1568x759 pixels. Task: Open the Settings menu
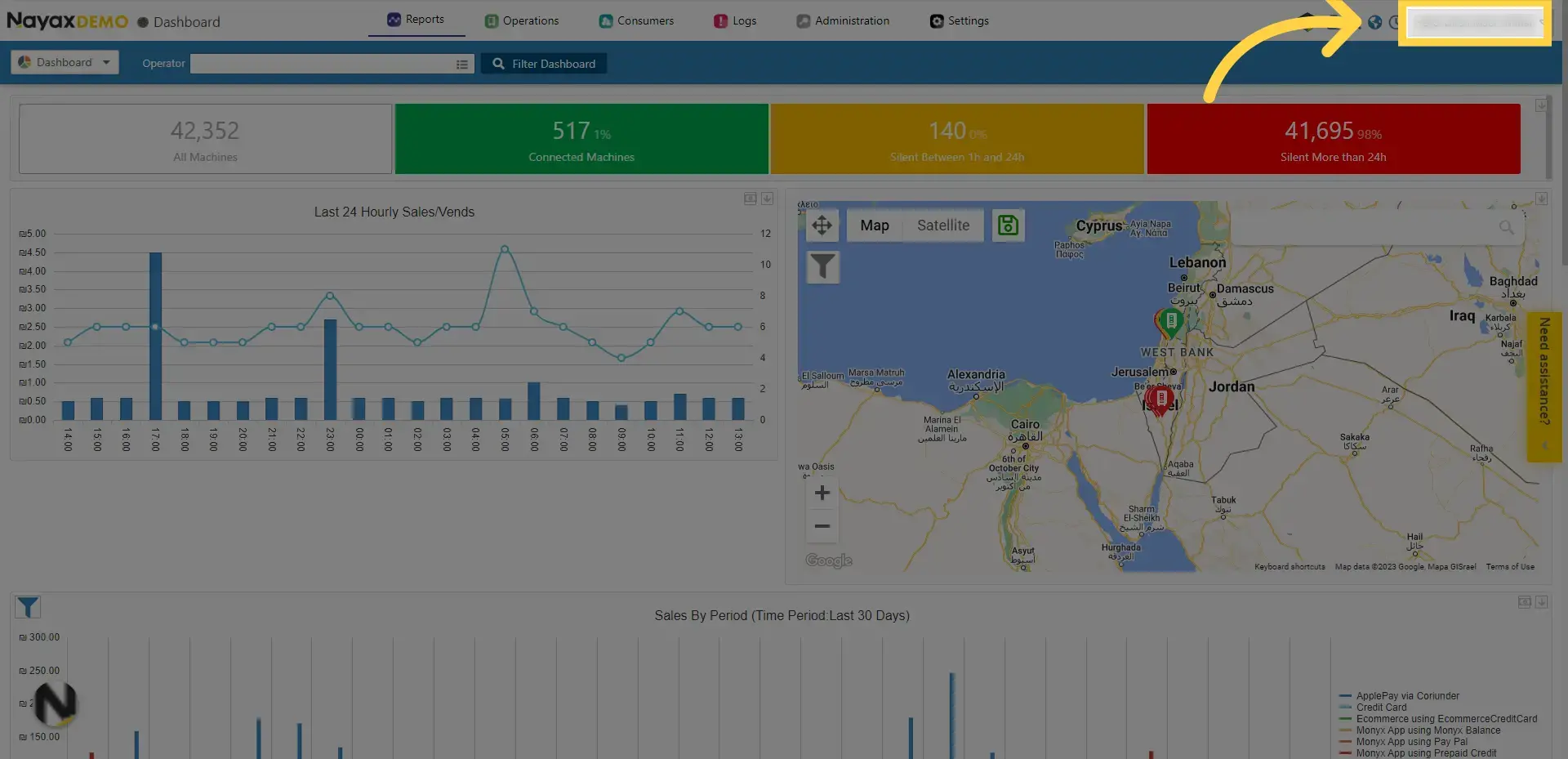[960, 21]
